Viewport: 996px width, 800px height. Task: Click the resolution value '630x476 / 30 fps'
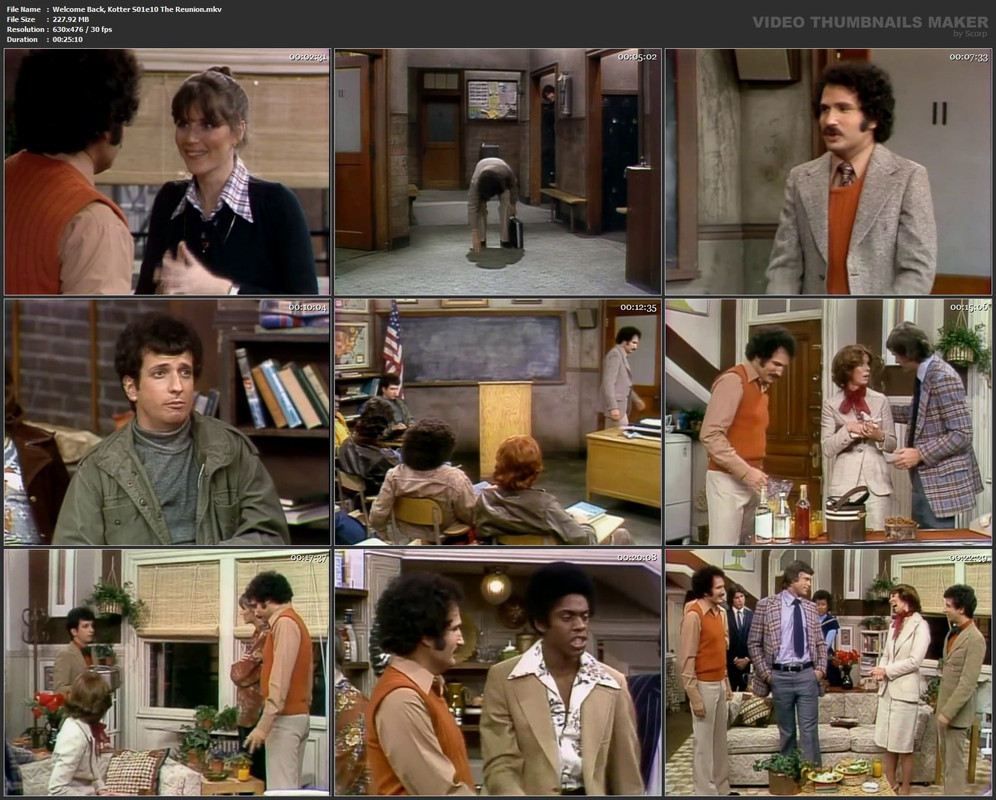point(83,29)
